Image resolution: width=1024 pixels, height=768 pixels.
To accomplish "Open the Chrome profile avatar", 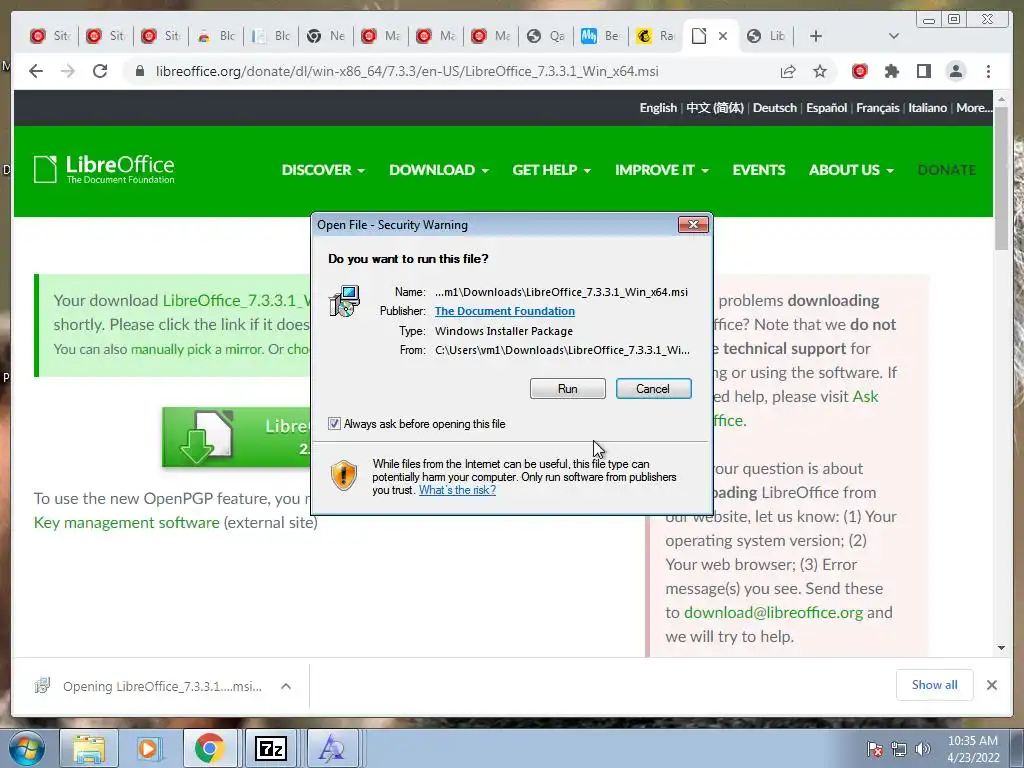I will 955,71.
